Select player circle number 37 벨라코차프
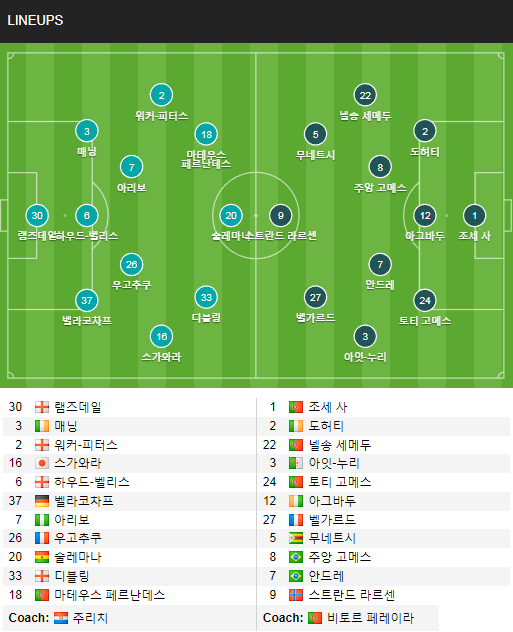The image size is (513, 632). (x=87, y=300)
